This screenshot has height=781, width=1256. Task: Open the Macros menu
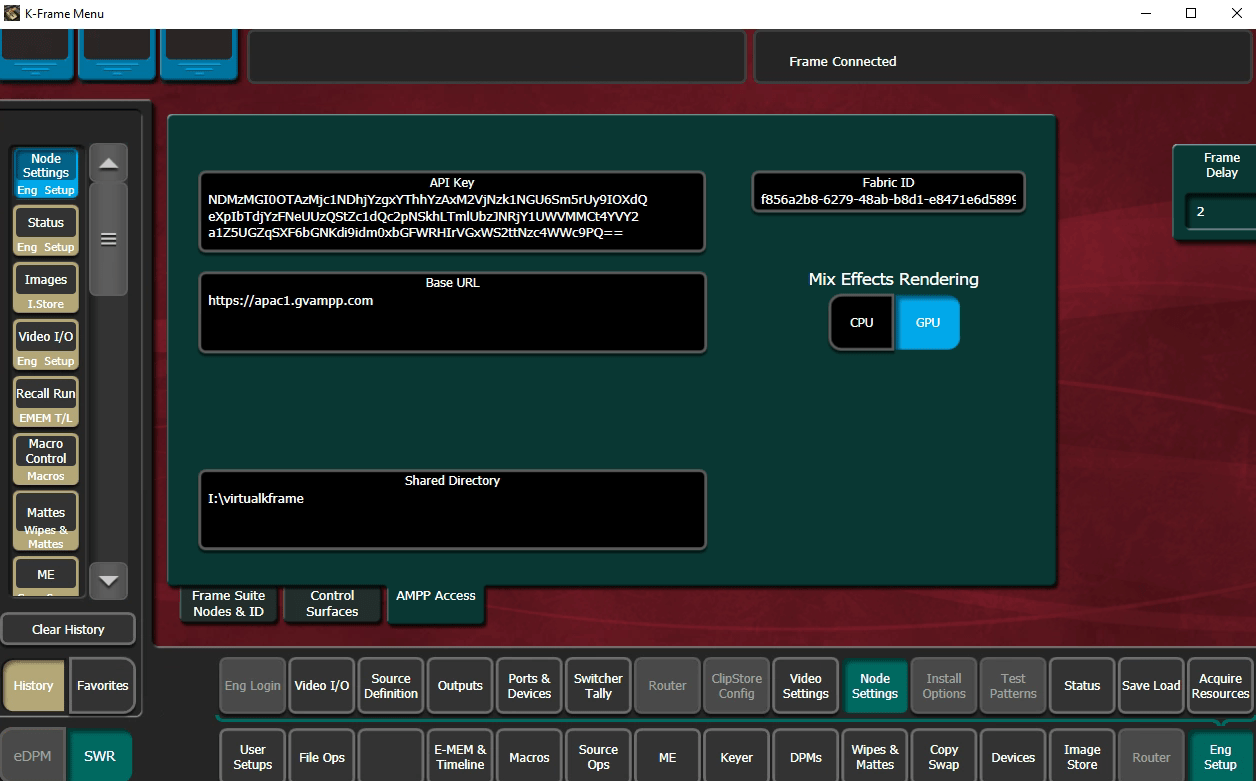(529, 757)
